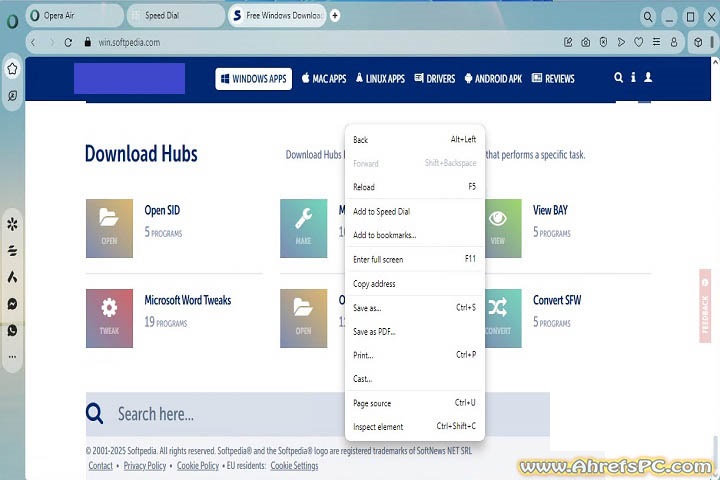Select Add to Speed Dial
The image size is (720, 480).
point(415,211)
